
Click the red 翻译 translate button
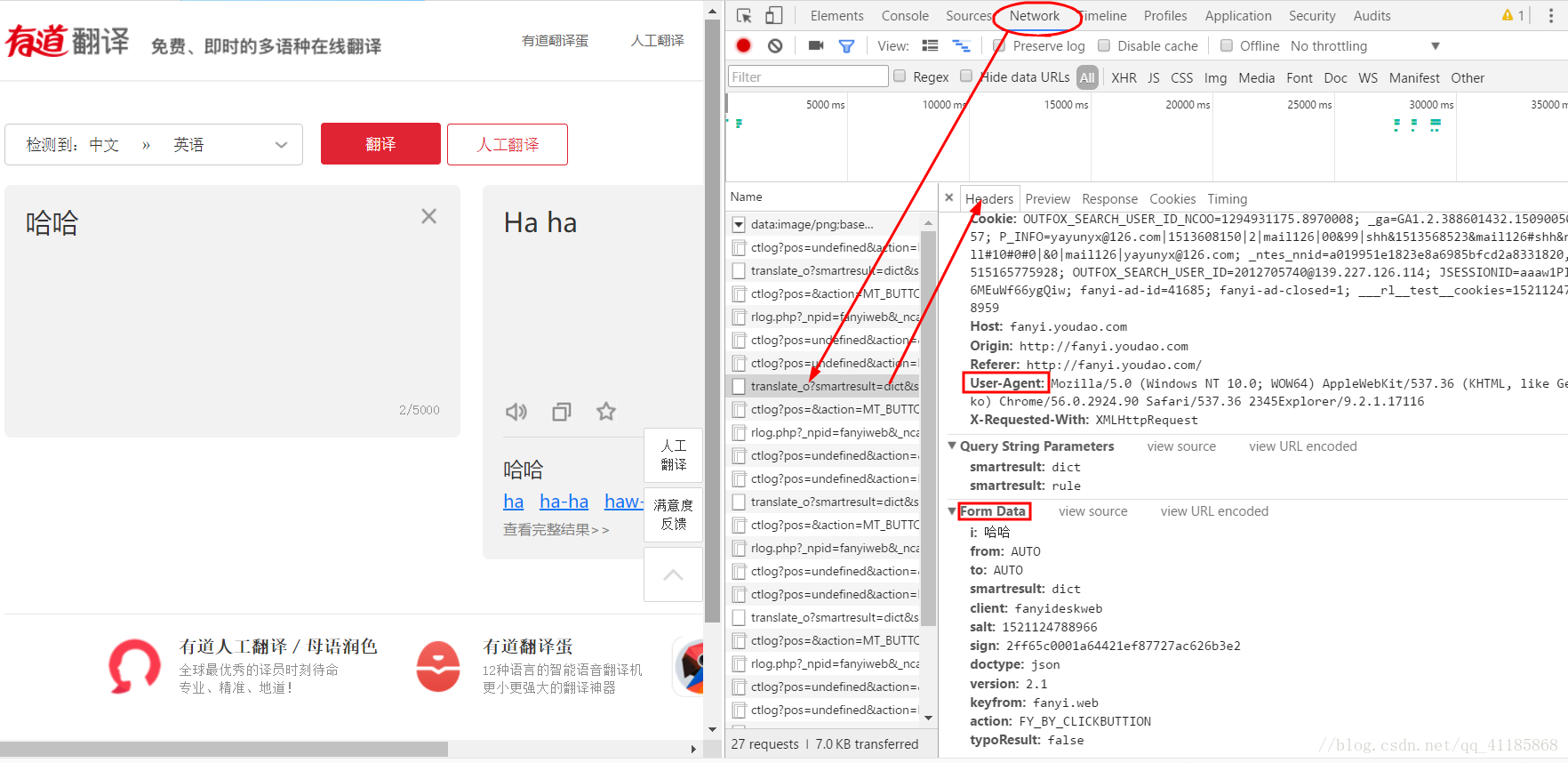pos(380,144)
